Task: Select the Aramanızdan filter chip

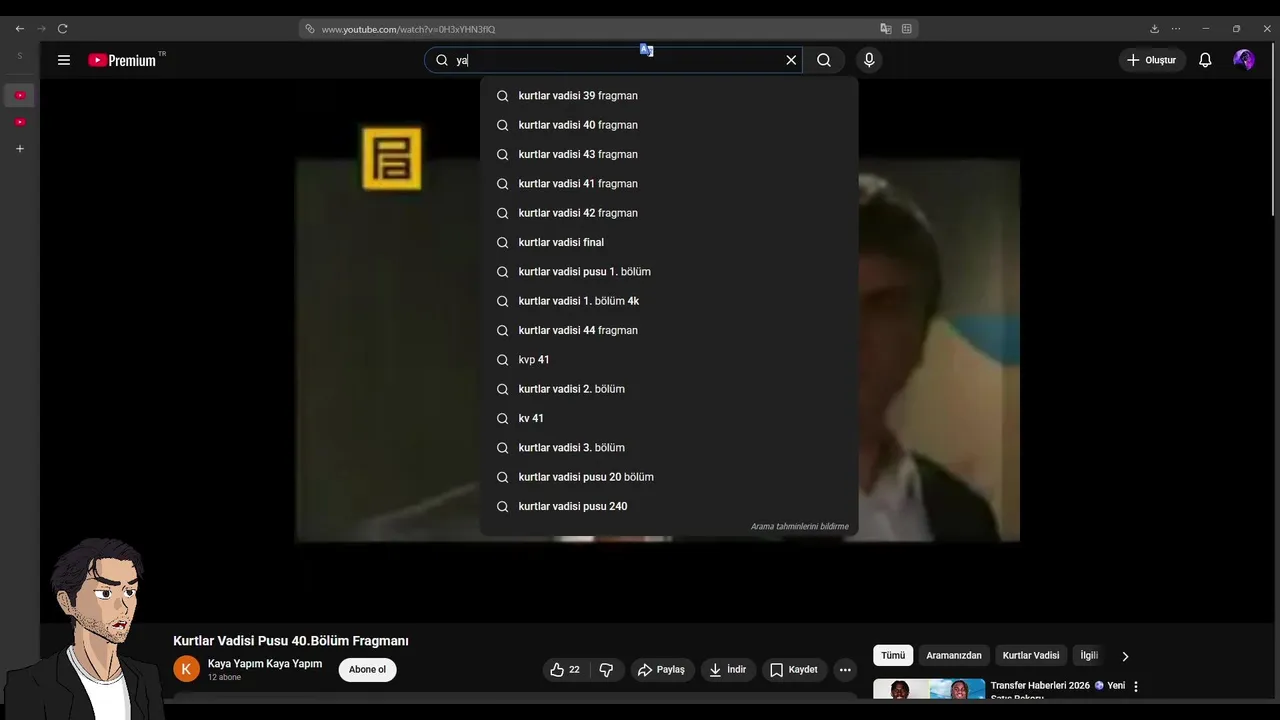Action: pyautogui.click(x=954, y=656)
